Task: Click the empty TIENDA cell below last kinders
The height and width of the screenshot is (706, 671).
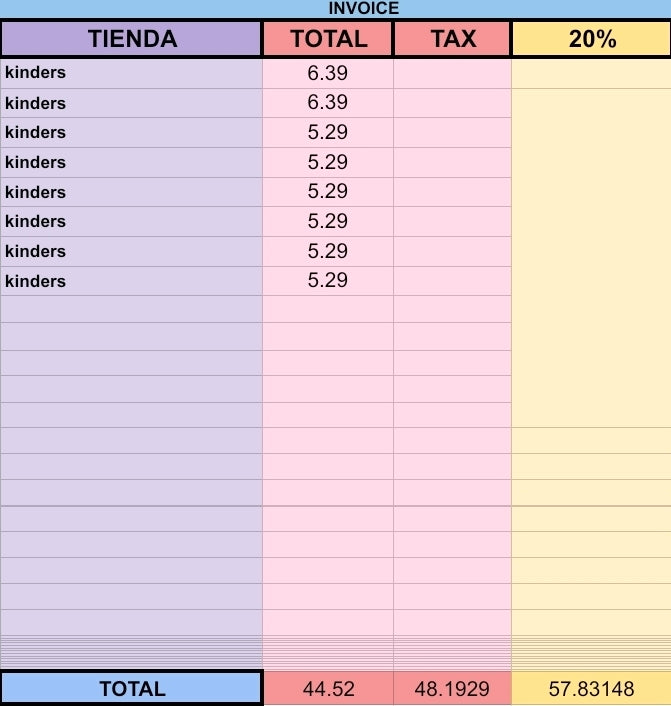Action: coord(131,309)
